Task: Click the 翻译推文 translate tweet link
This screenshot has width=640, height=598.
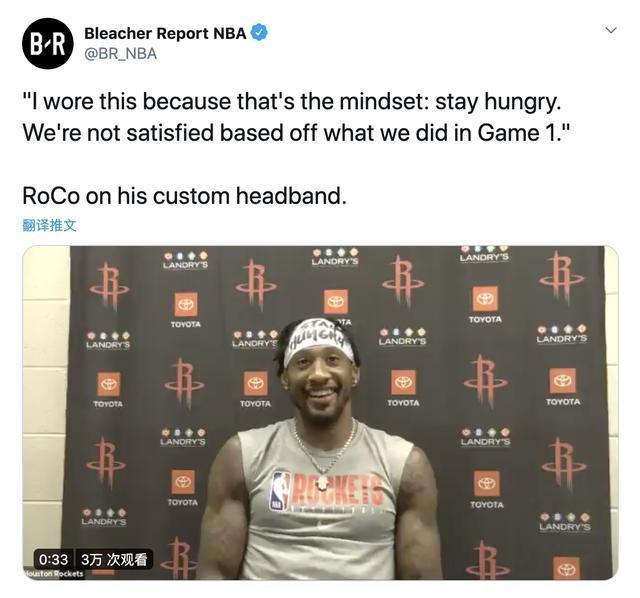Action: 49,225
